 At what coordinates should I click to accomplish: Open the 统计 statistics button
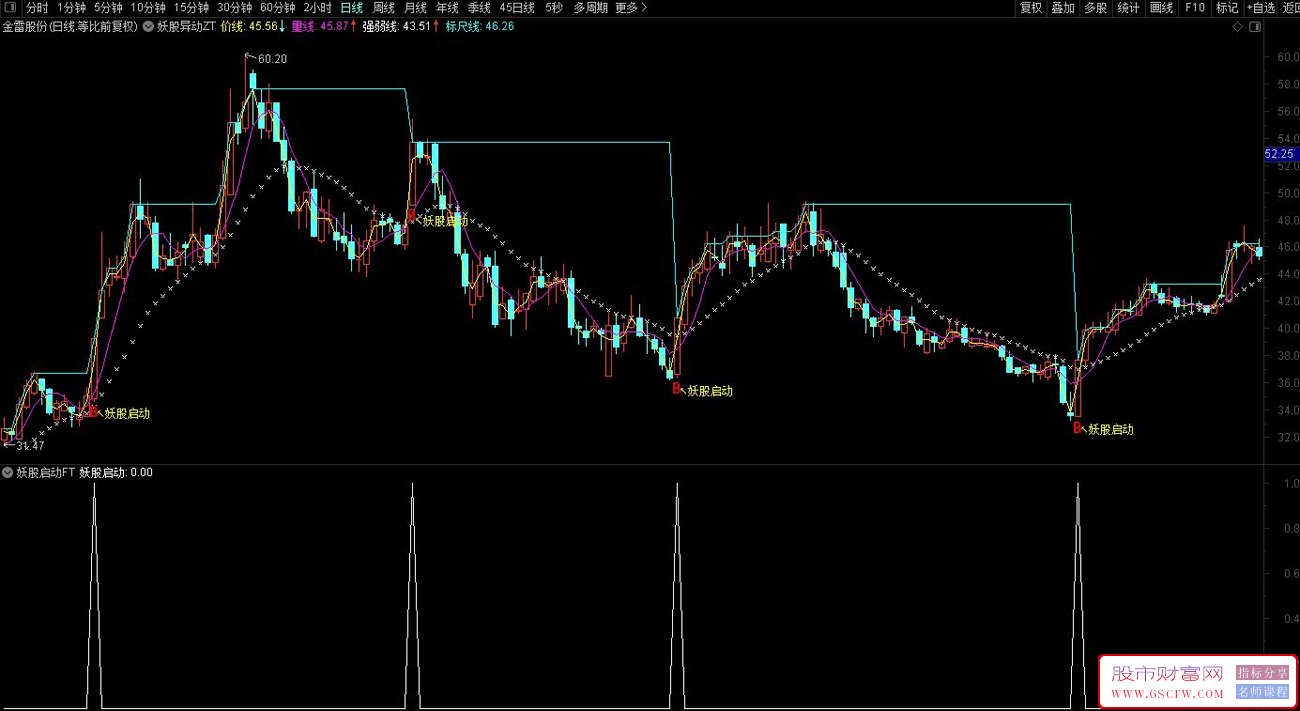click(x=1128, y=7)
